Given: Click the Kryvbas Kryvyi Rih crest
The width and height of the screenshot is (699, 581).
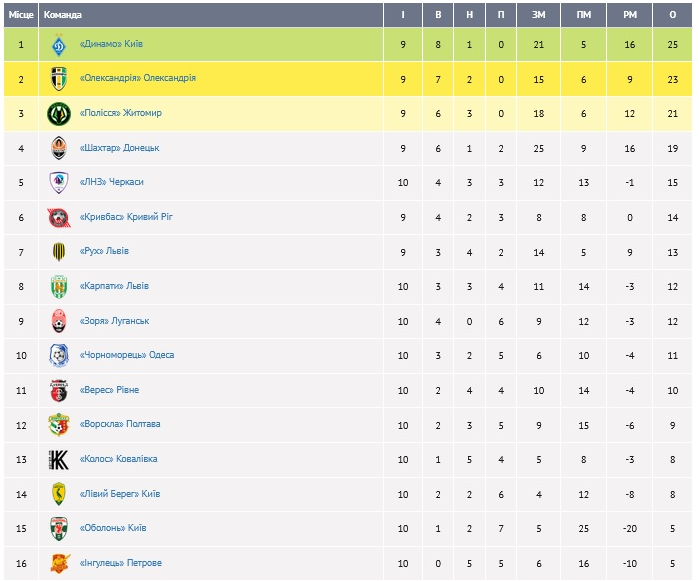Looking at the screenshot, I should [x=59, y=217].
